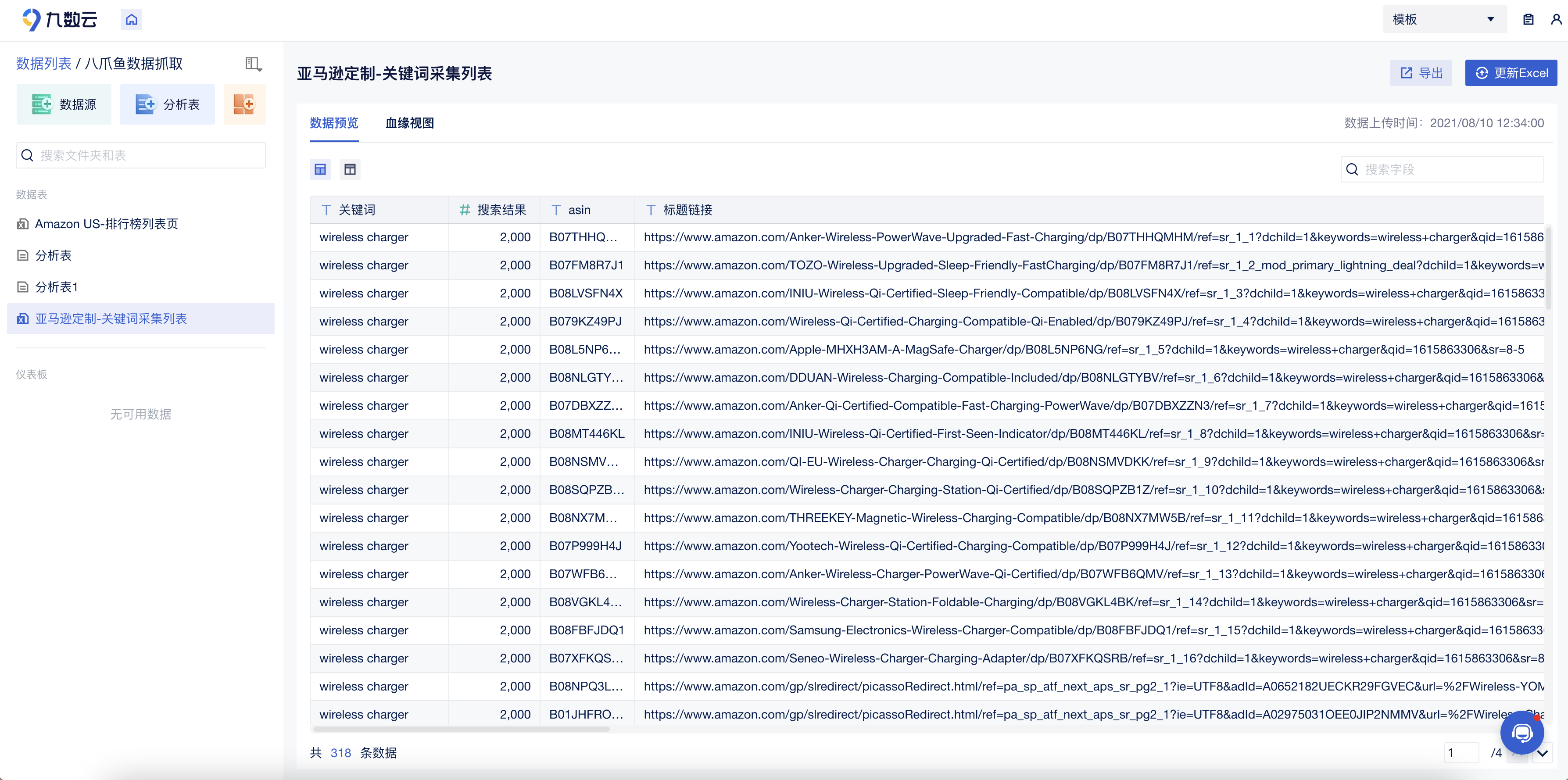The image size is (1568, 780).
Task: Click the TOZO wireless charger URL cell
Action: (1089, 265)
